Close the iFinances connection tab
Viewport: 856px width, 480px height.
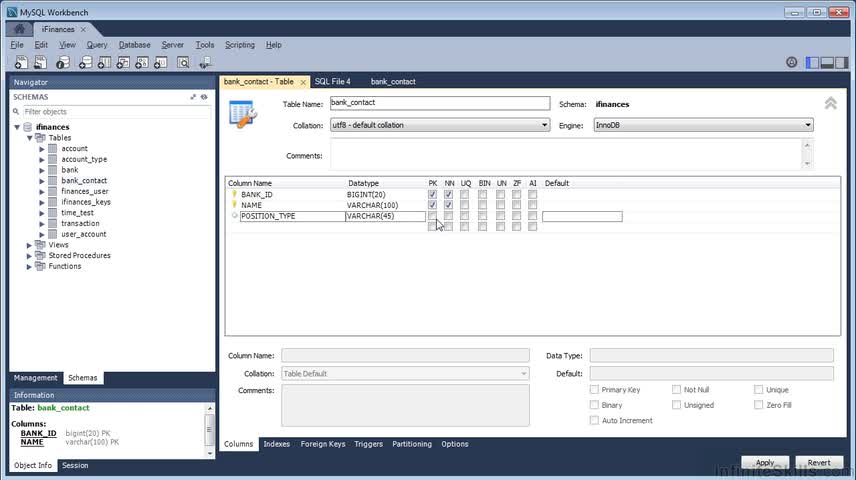coord(83,29)
